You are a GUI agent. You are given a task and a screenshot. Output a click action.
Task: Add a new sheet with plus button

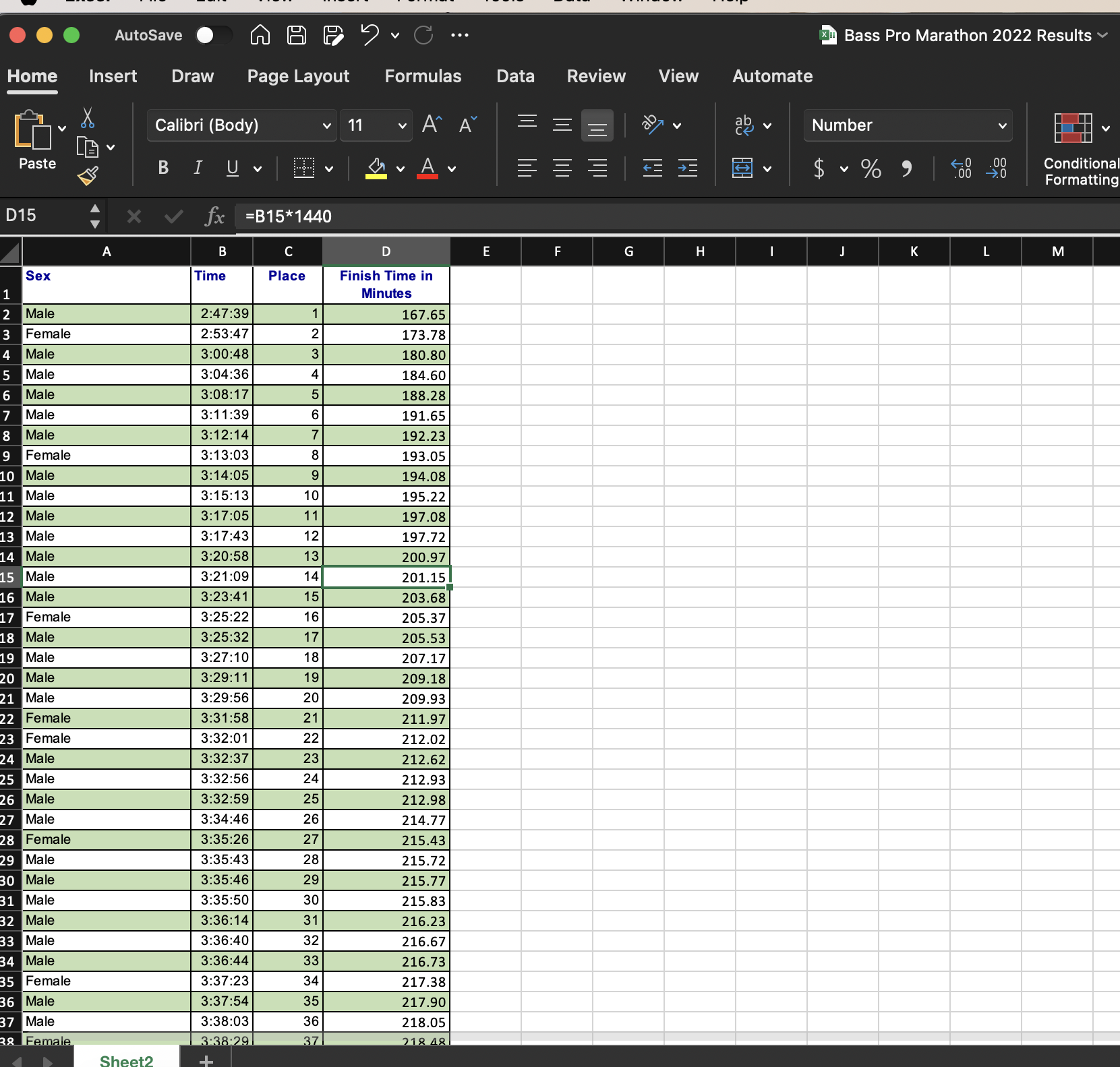[206, 1060]
